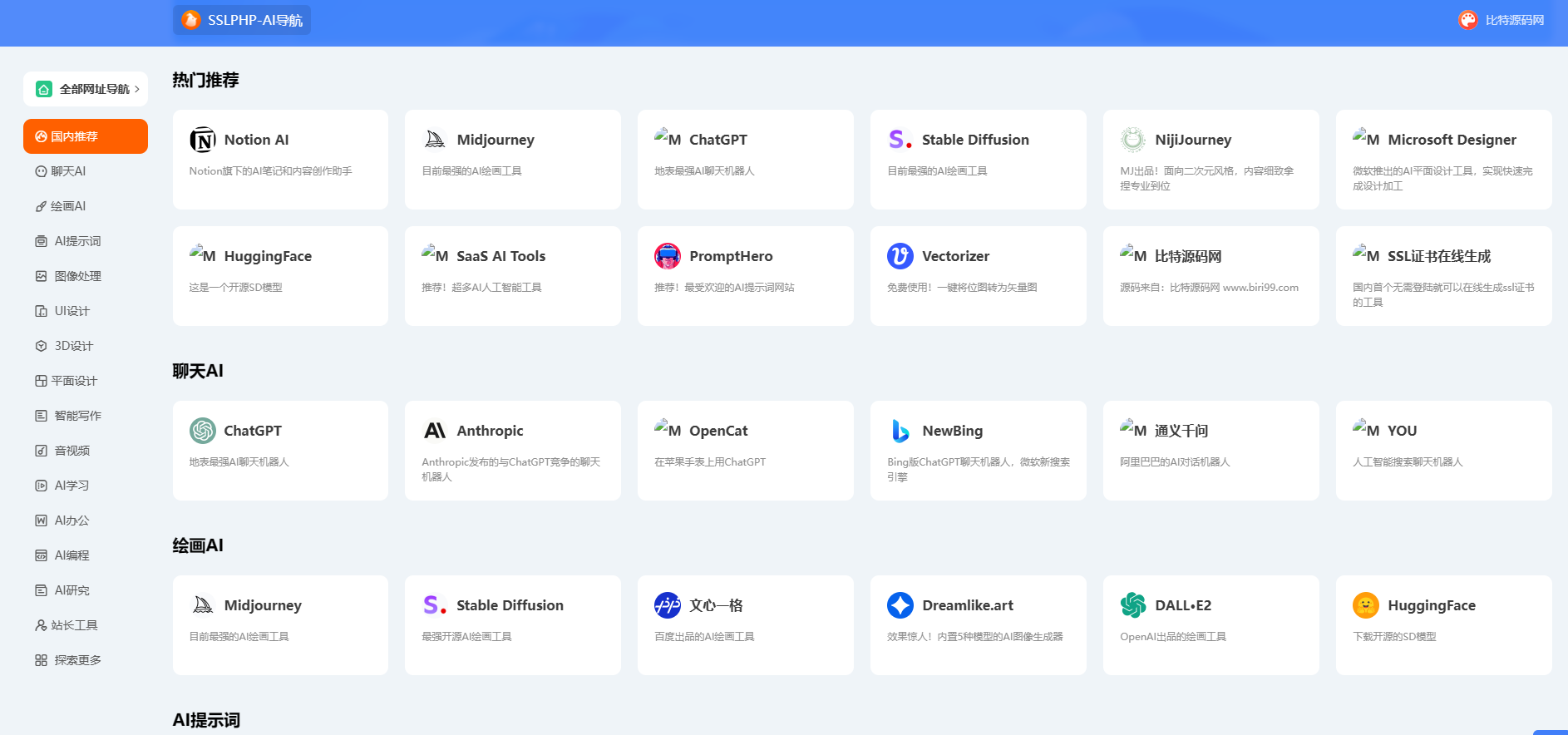
Task: Click the 热门推荐 section heading
Action: click(205, 80)
